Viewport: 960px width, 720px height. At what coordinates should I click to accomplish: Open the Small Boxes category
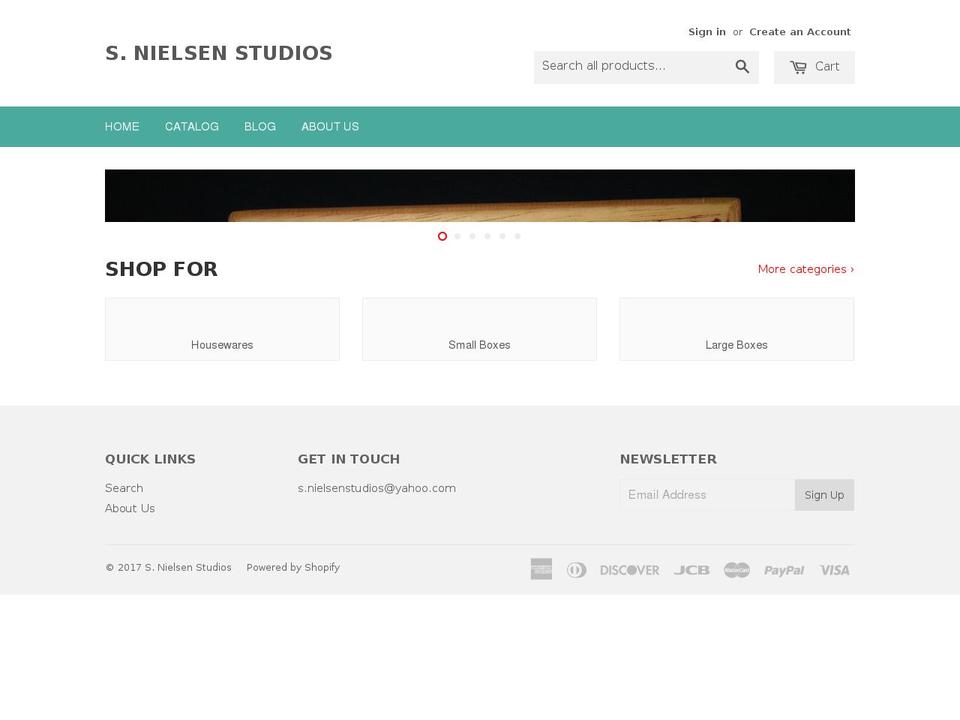[x=479, y=328]
